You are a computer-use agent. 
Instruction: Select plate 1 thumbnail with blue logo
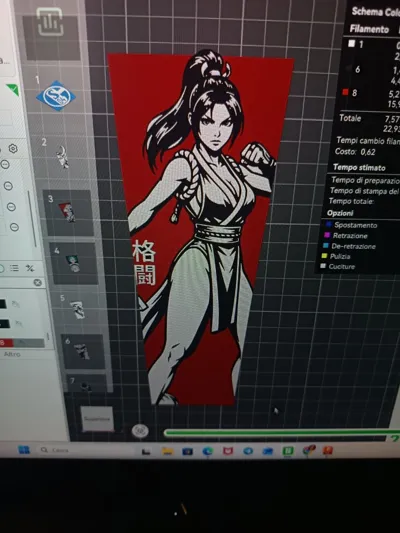[x=55, y=96]
